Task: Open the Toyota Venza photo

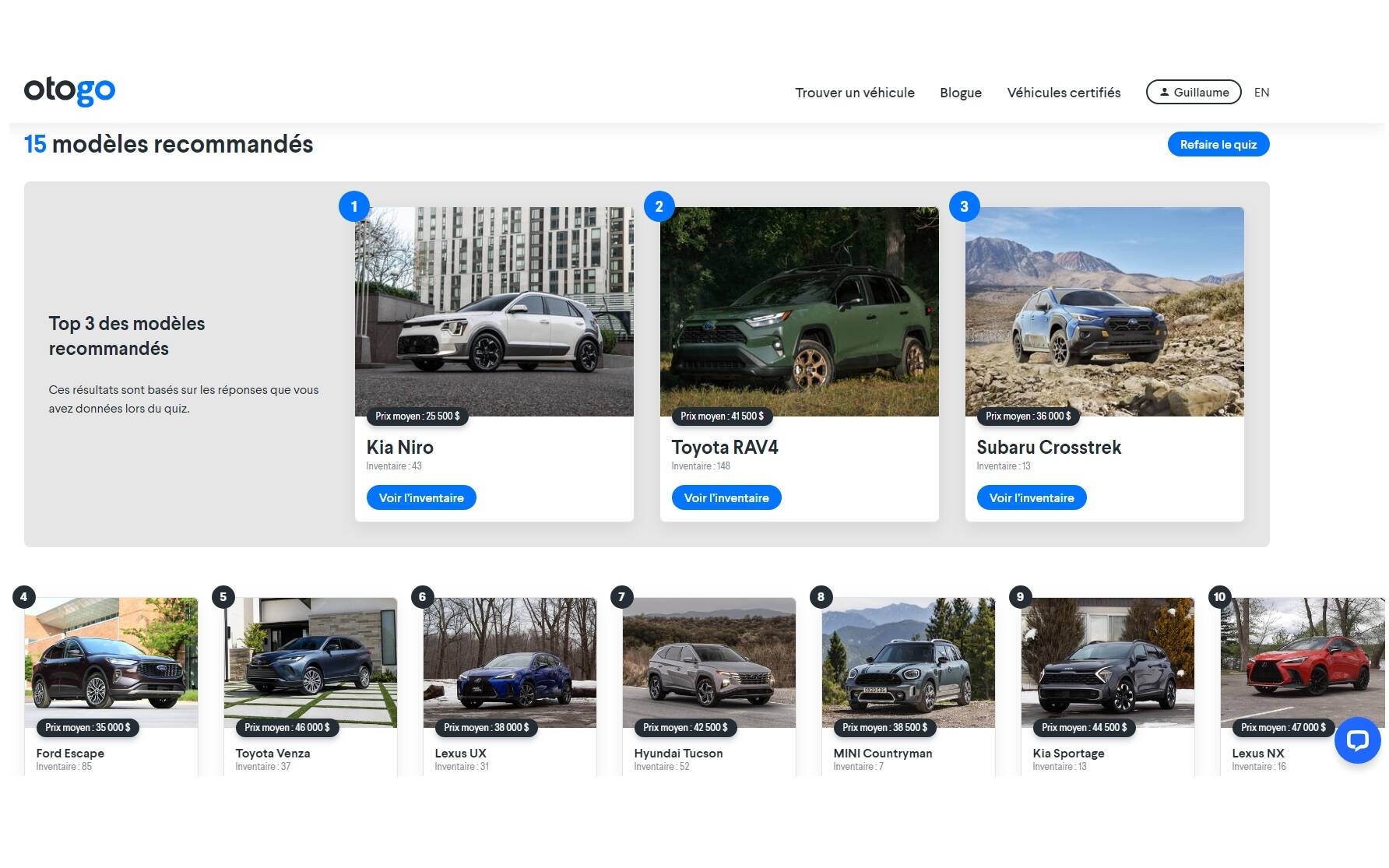Action: pyautogui.click(x=311, y=662)
